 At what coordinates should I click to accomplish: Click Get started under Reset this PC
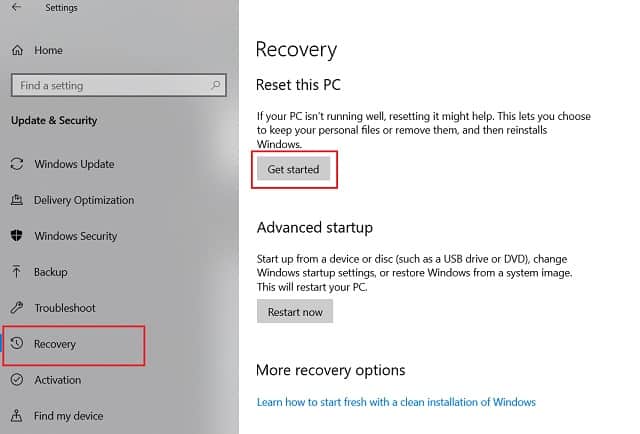293,169
